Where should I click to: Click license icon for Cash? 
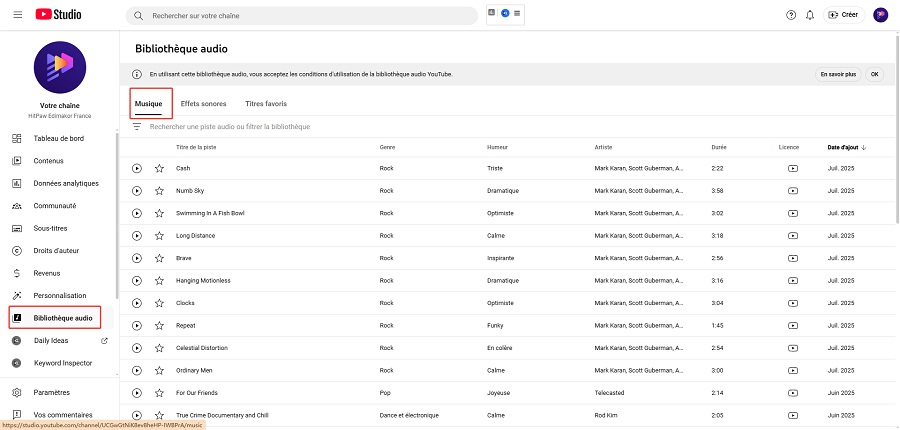tap(793, 168)
